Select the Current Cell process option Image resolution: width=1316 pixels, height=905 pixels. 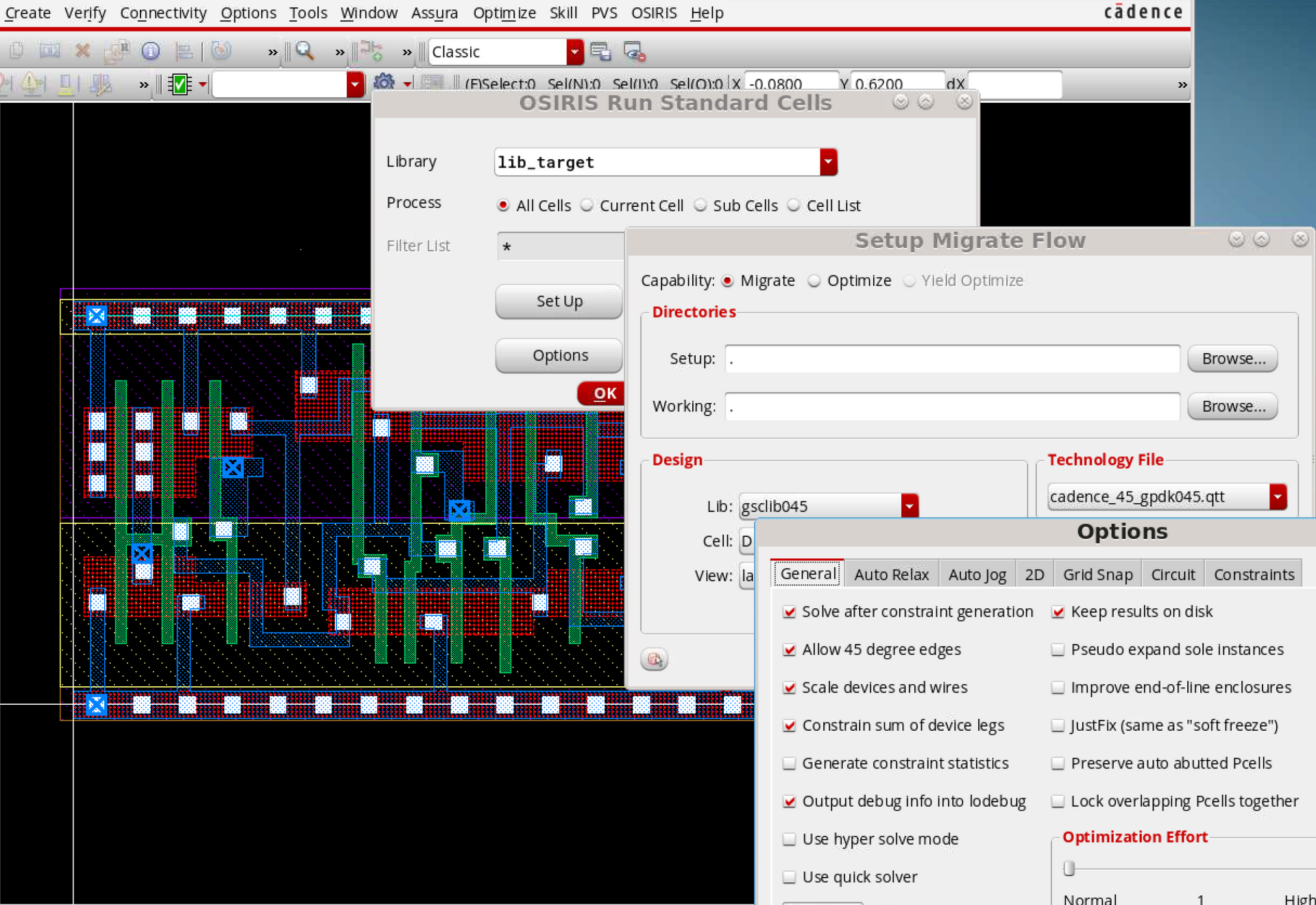(587, 205)
